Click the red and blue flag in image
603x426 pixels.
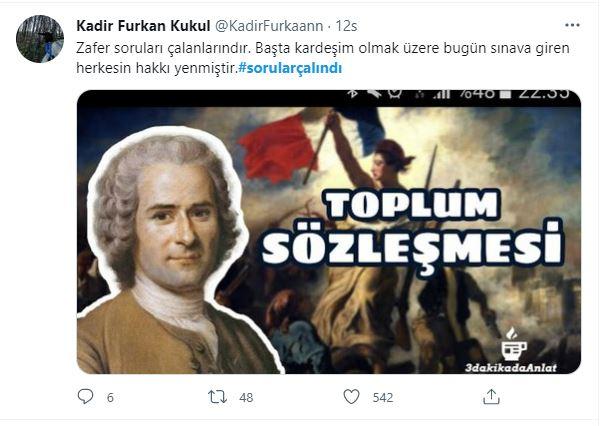coord(311,144)
